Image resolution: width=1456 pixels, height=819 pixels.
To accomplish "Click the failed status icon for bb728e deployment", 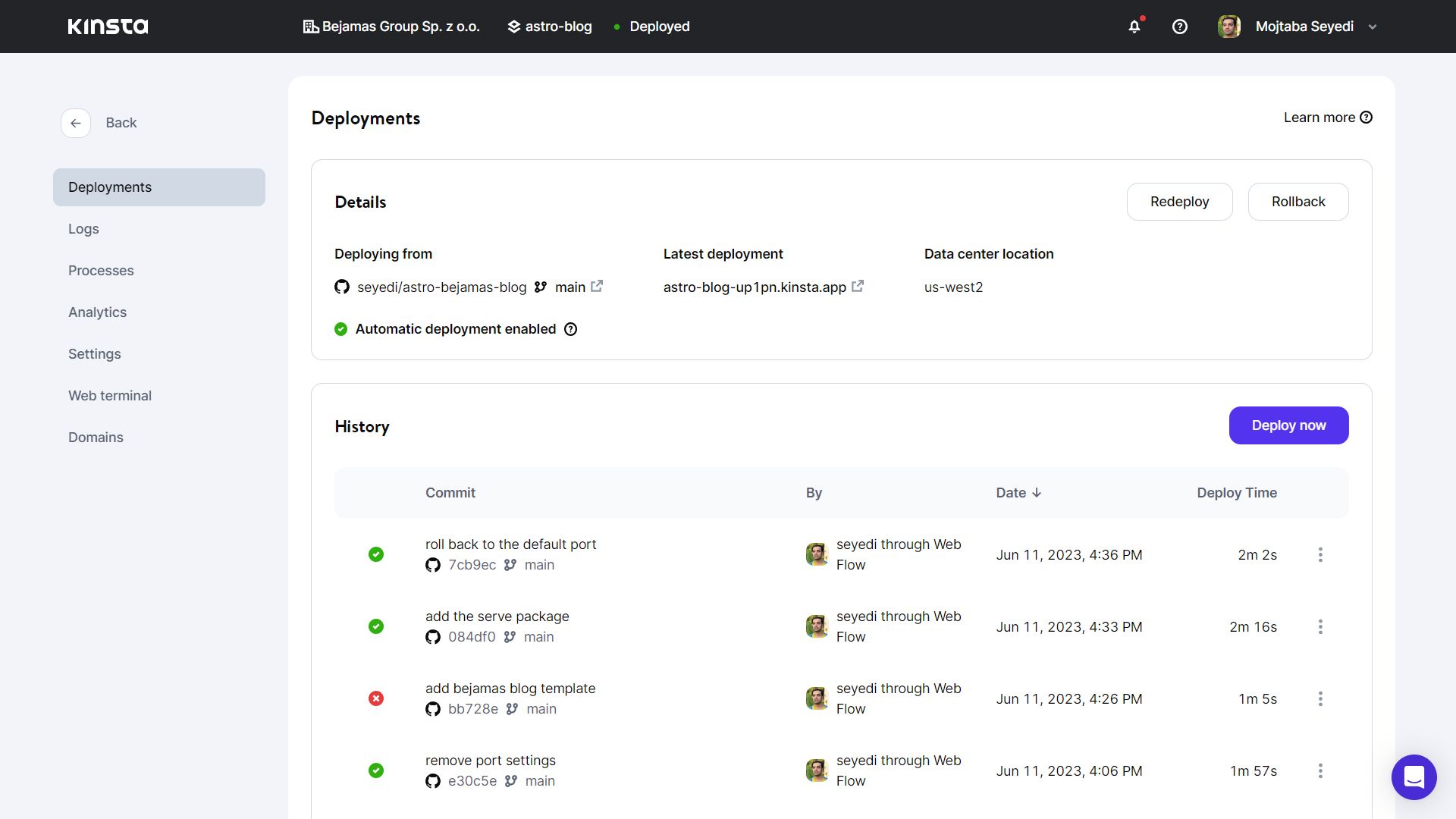I will [x=376, y=698].
